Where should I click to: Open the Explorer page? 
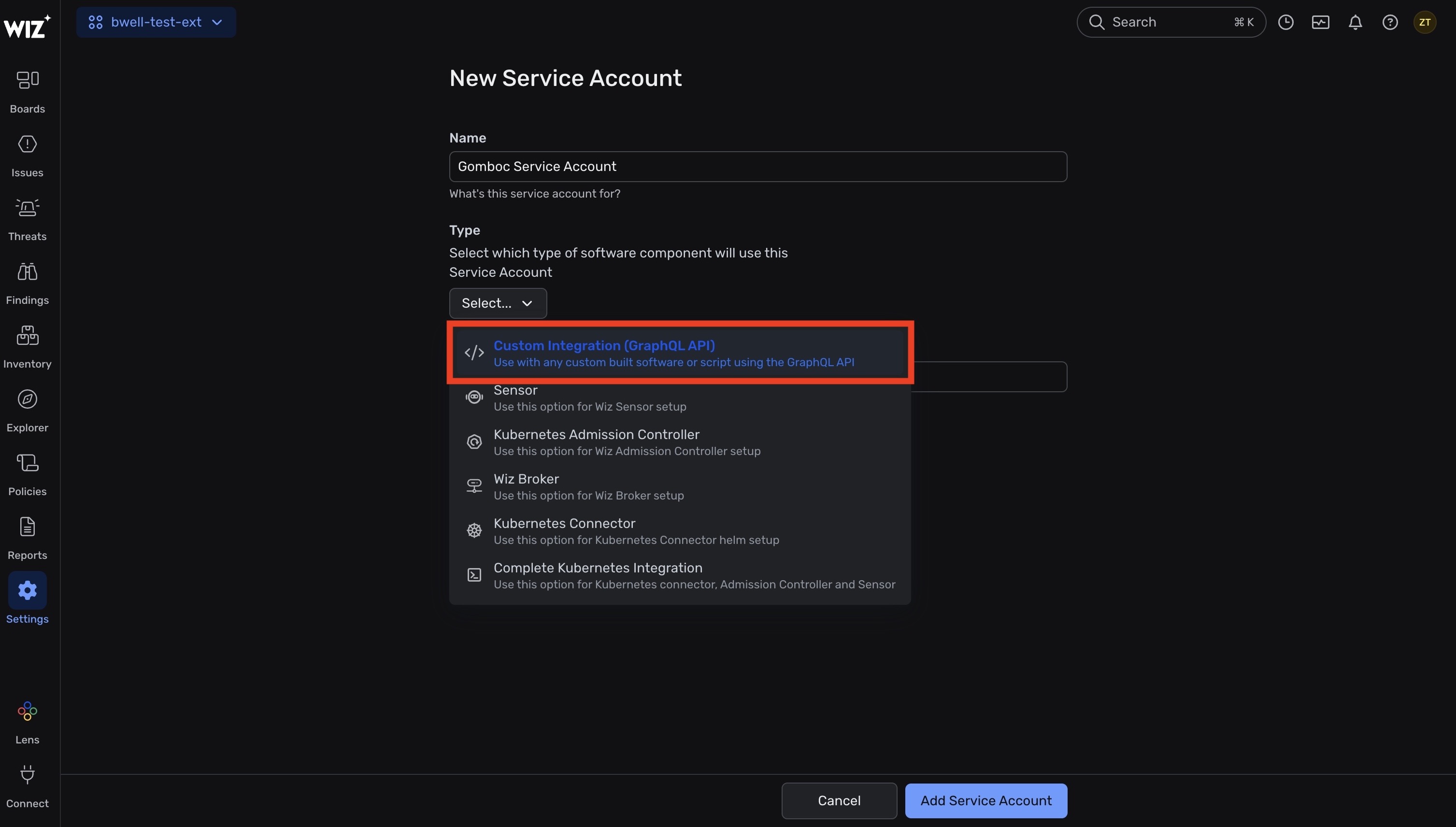pyautogui.click(x=27, y=411)
